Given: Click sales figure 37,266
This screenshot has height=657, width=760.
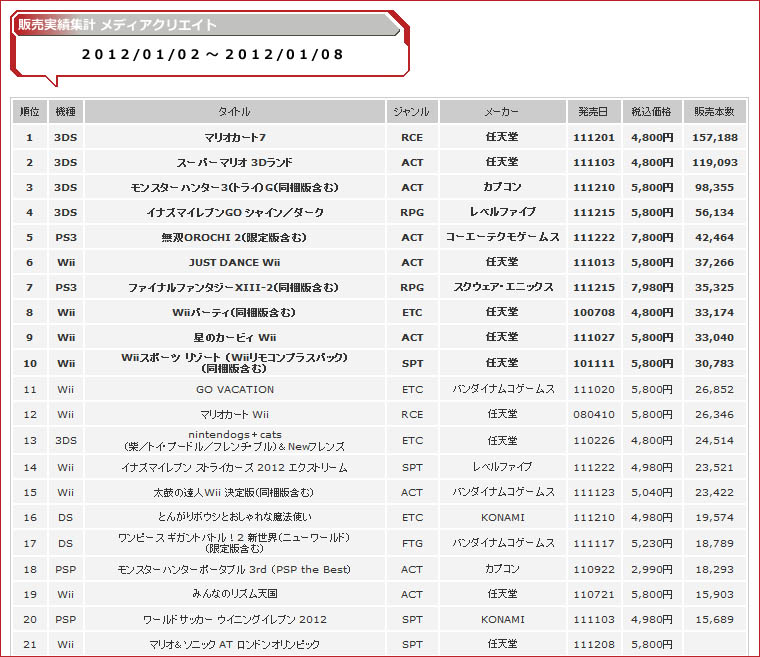Looking at the screenshot, I should tap(714, 262).
